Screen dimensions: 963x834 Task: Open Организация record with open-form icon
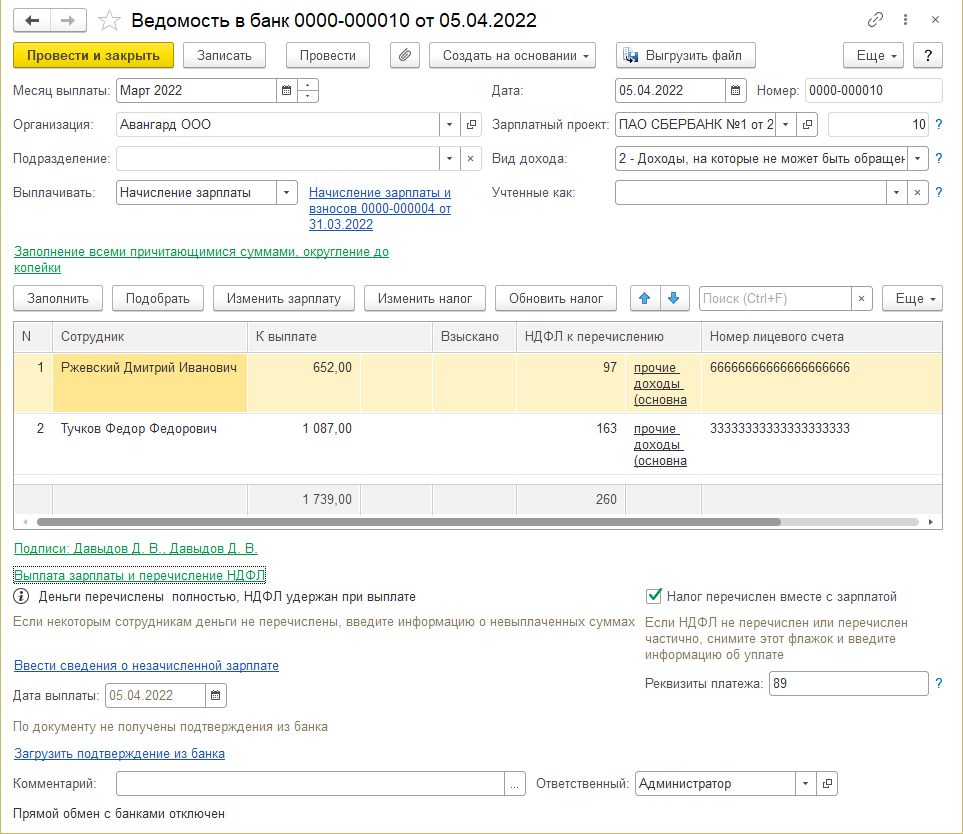pos(472,125)
